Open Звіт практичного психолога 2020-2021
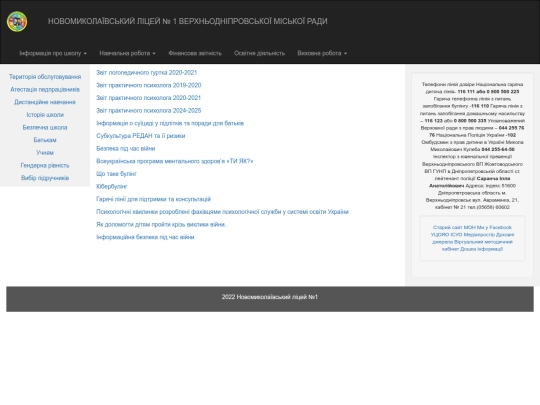 pyautogui.click(x=148, y=98)
